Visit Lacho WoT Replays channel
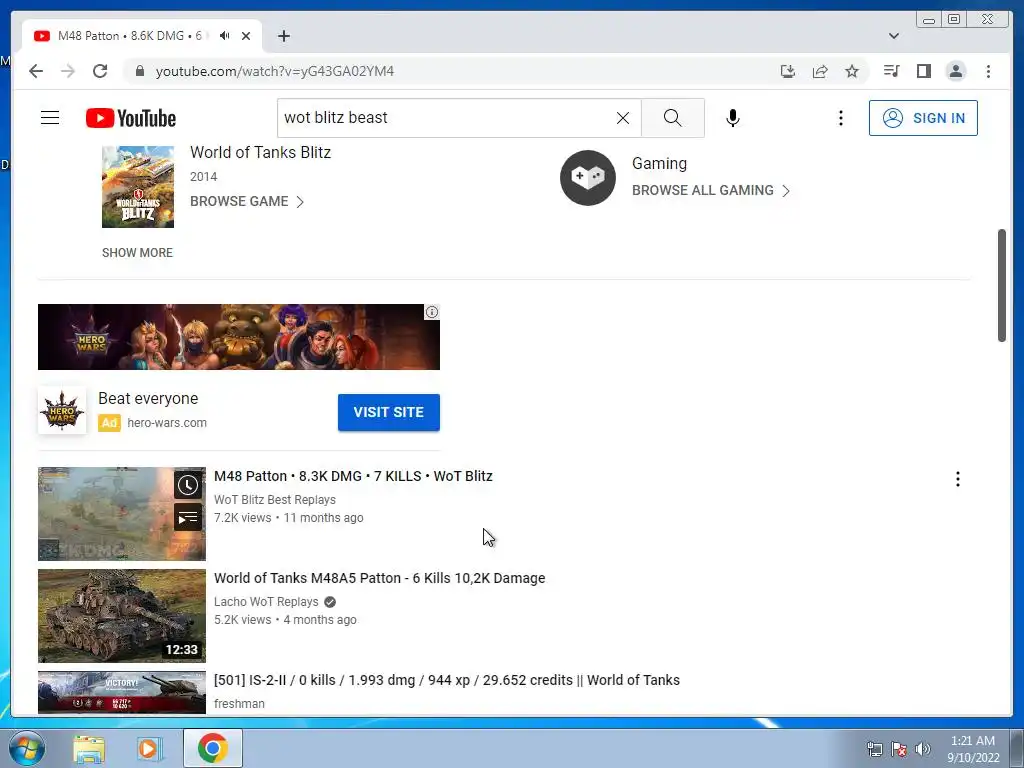Screen dimensions: 1024x768 (x=266, y=601)
